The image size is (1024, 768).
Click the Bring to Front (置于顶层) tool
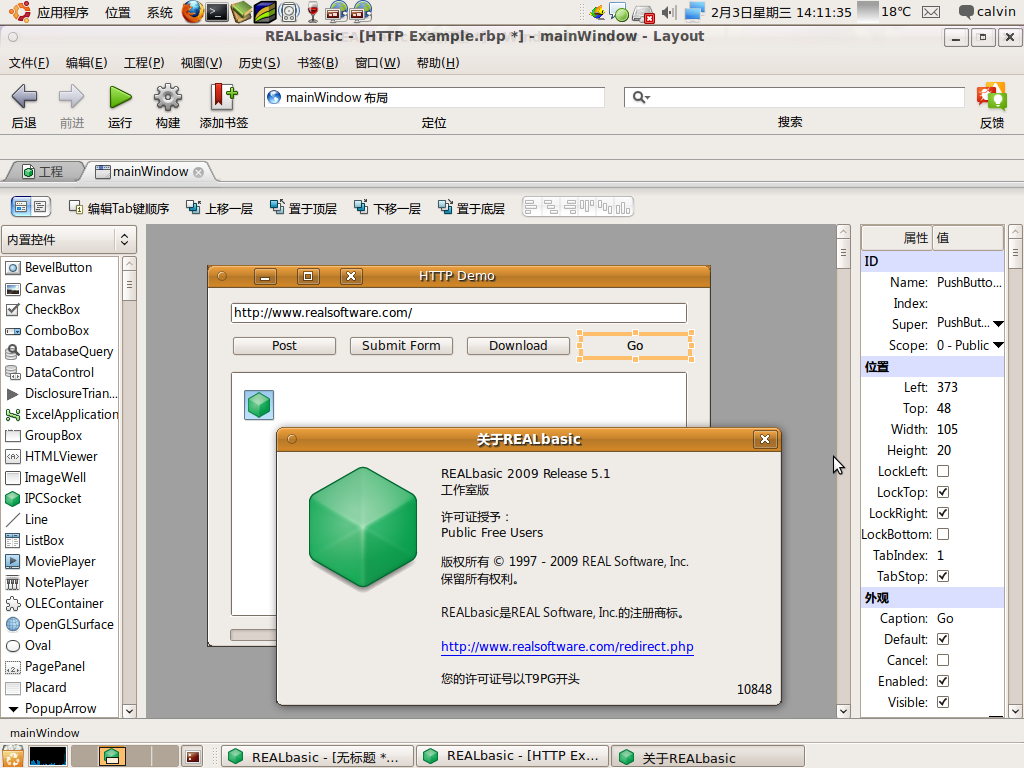click(303, 208)
